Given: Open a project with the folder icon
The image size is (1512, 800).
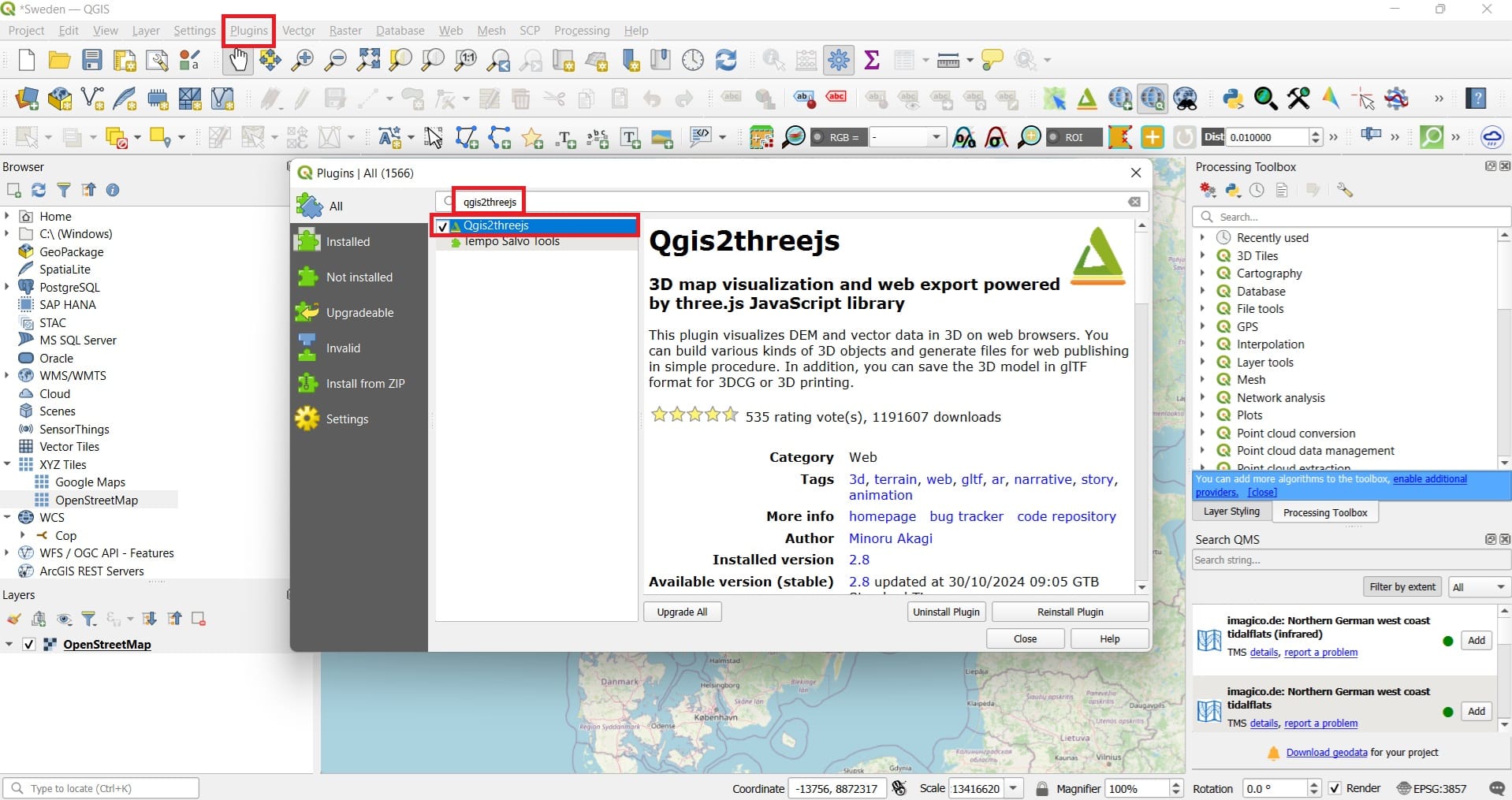Looking at the screenshot, I should (x=59, y=60).
